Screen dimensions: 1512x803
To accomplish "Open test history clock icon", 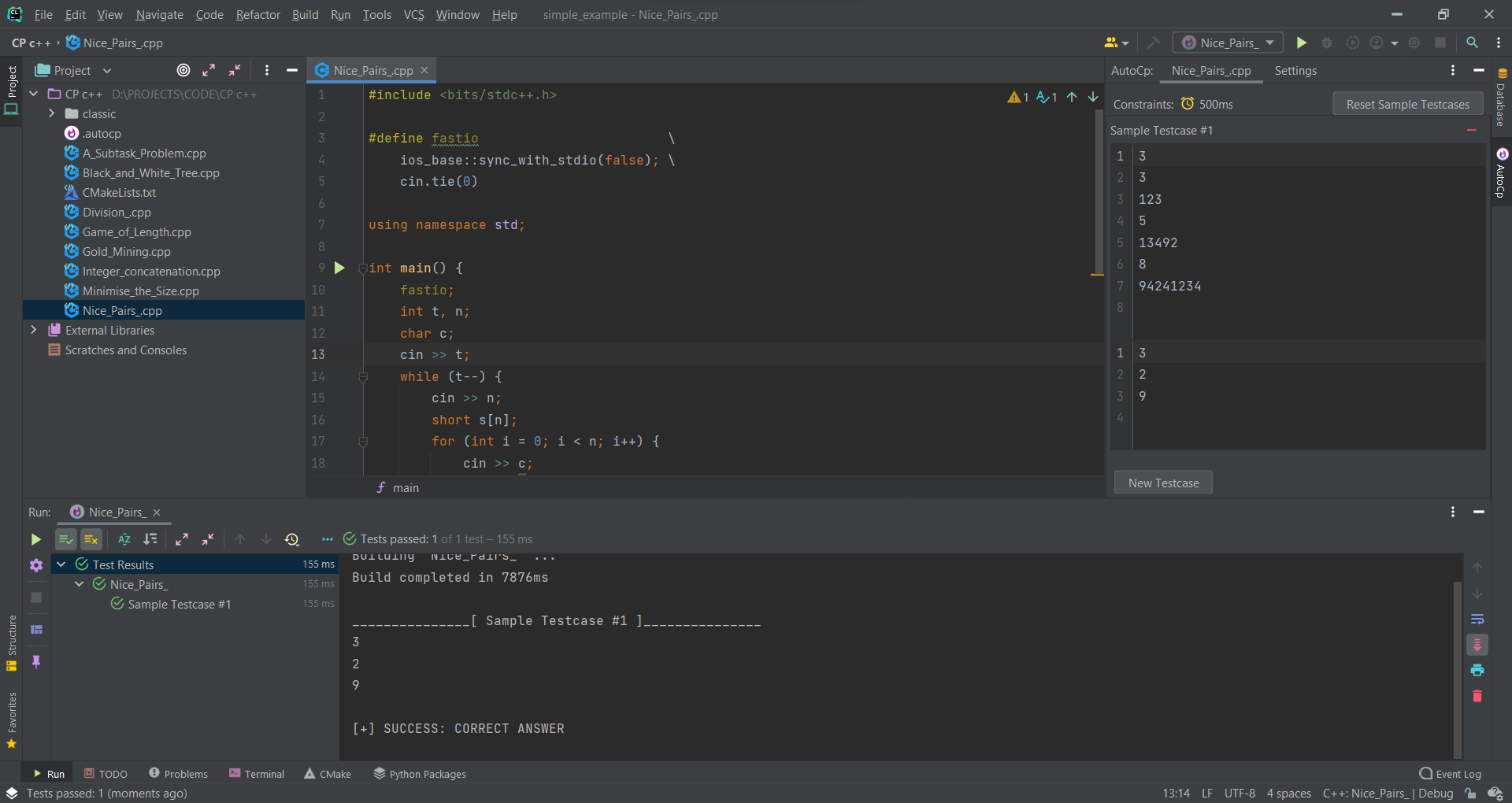I will tap(292, 539).
